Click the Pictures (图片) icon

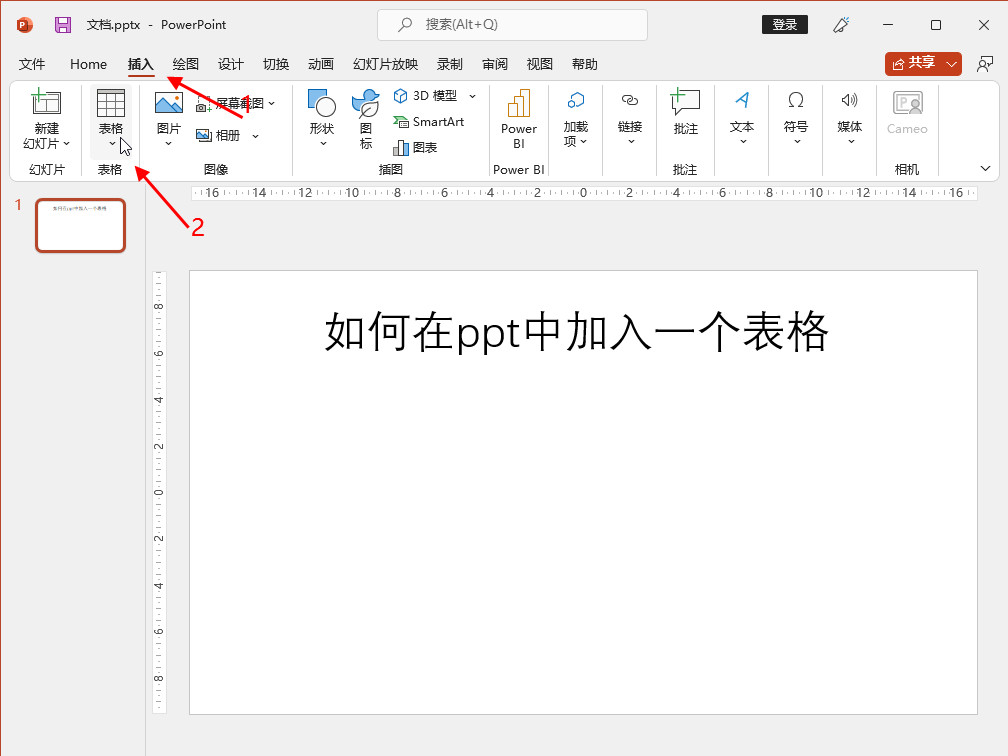coord(168,103)
